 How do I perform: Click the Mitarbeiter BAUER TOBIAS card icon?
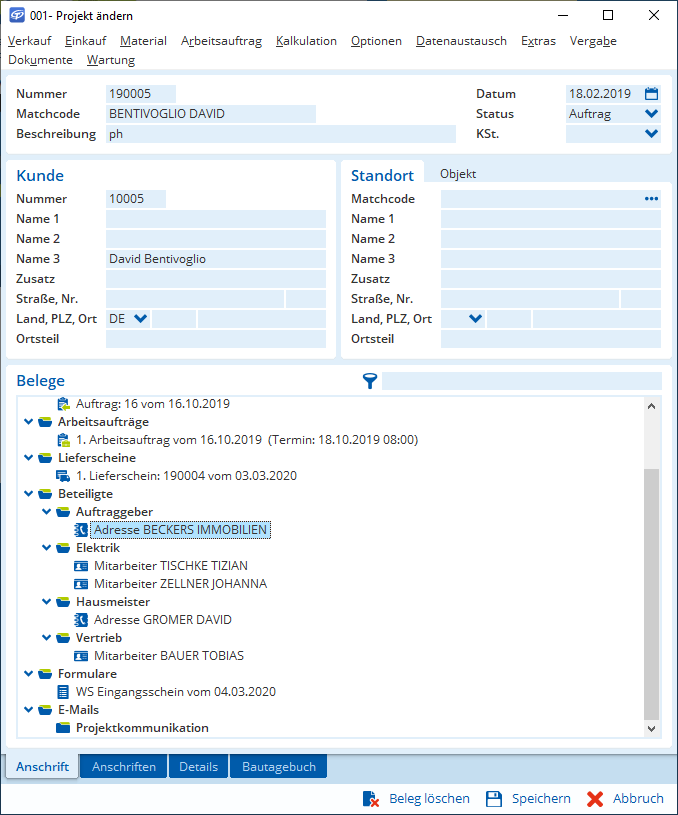pos(82,656)
